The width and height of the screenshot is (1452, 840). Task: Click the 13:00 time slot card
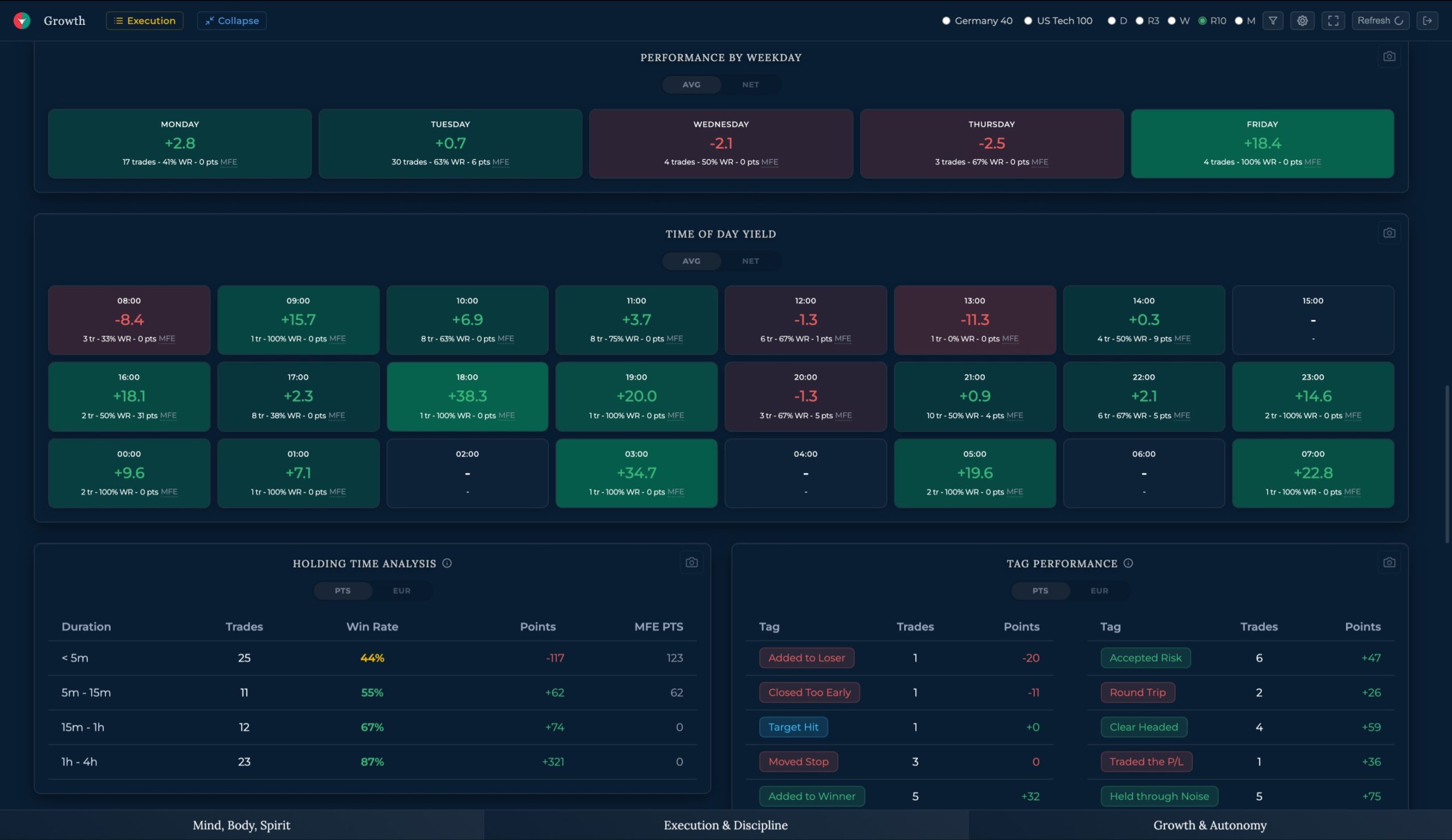point(974,320)
